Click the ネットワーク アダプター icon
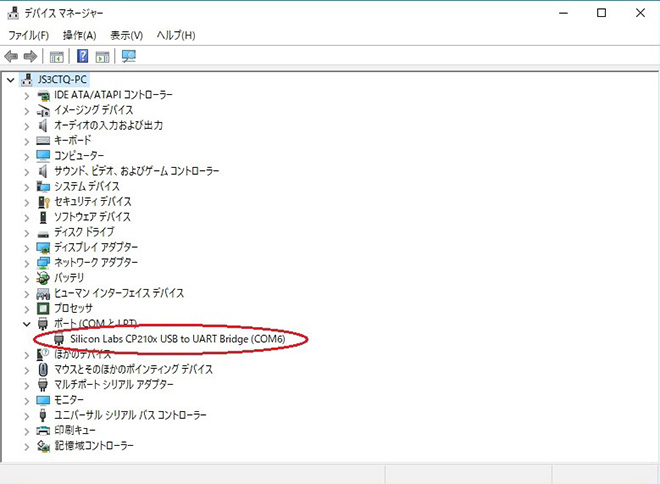660x484 pixels. tap(43, 263)
